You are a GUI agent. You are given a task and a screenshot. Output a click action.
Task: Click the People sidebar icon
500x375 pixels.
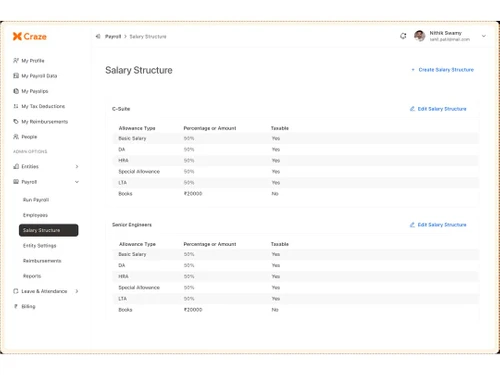coord(16,137)
